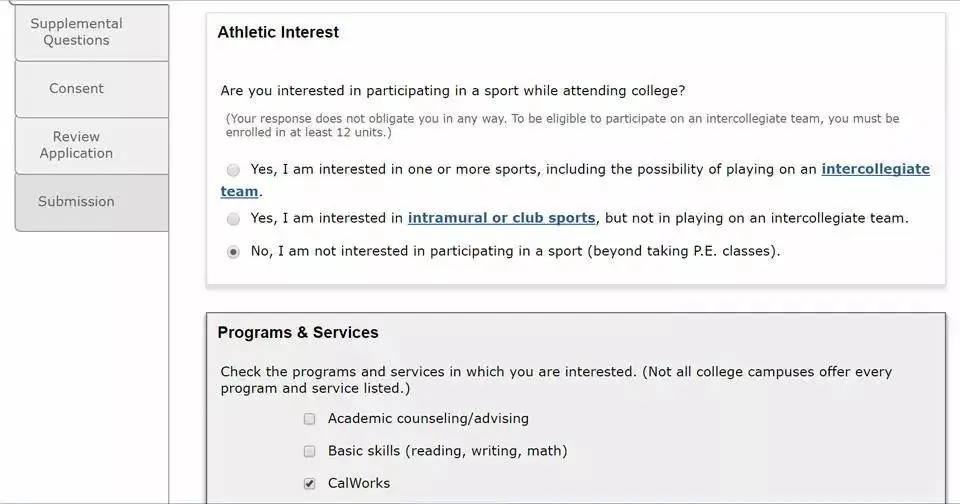Follow the 'intercollegiate team' hyperlink
The image size is (960, 504).
tap(875, 169)
